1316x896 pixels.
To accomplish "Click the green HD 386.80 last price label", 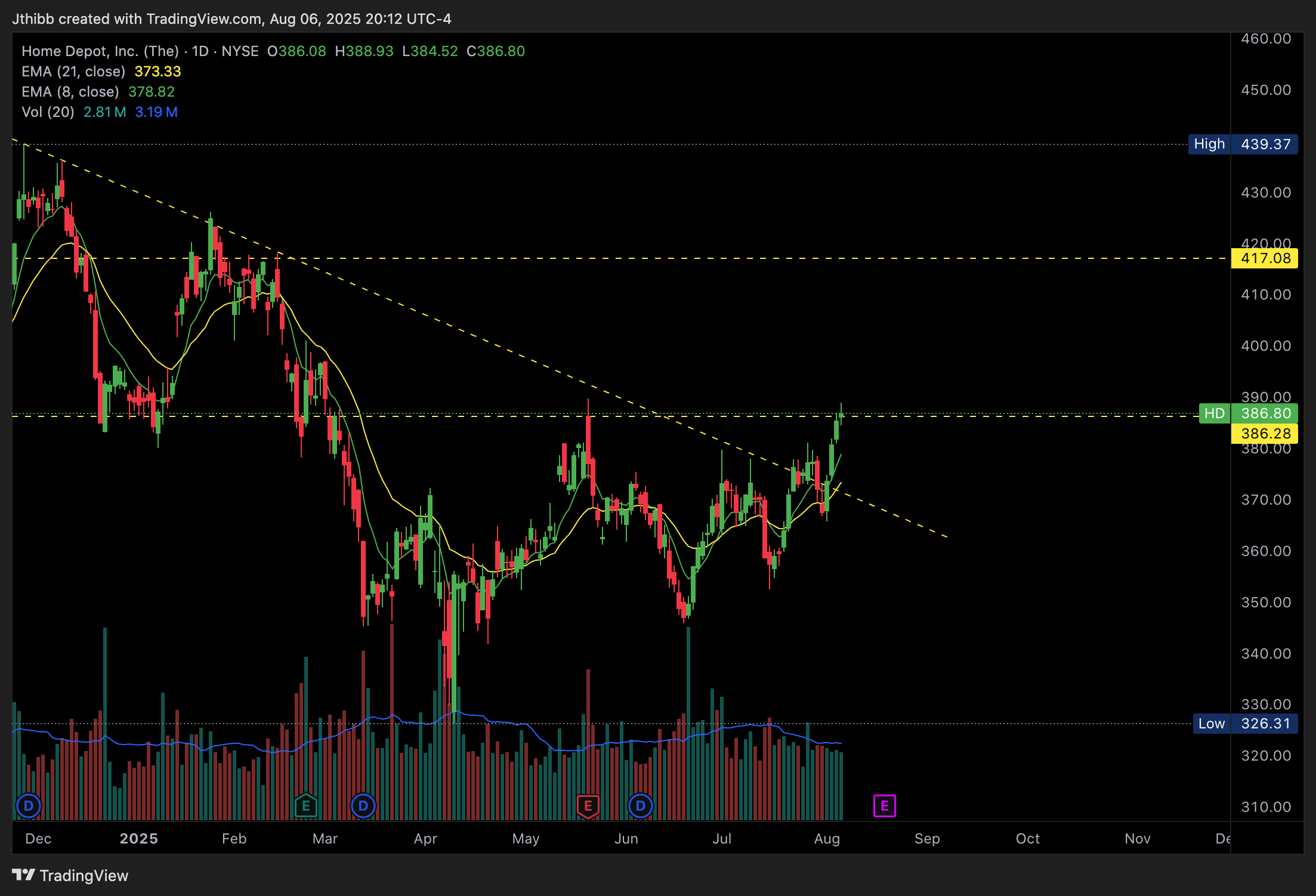I will click(x=1248, y=413).
